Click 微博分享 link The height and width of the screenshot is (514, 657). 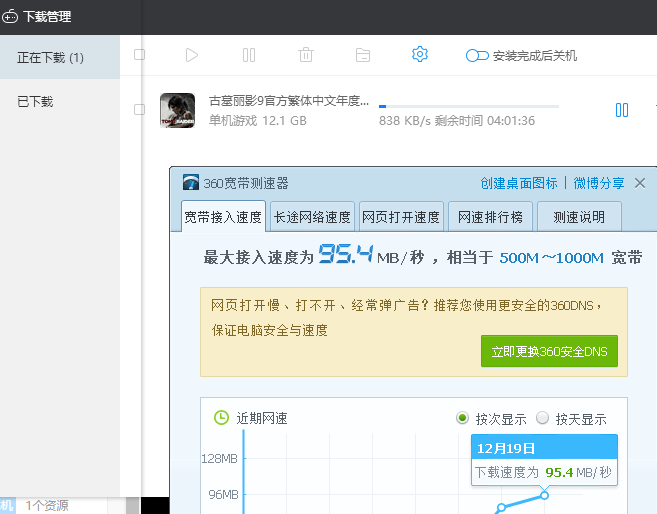(599, 183)
